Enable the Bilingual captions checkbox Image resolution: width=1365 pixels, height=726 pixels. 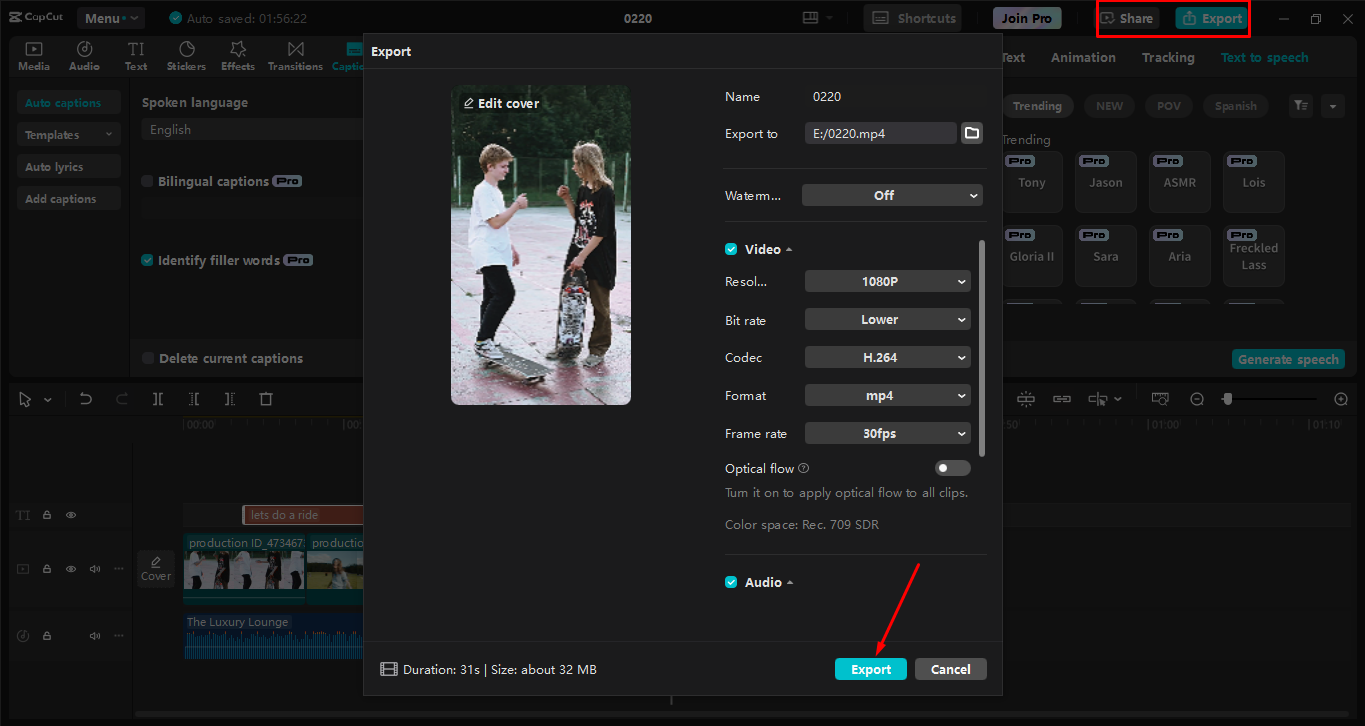148,182
